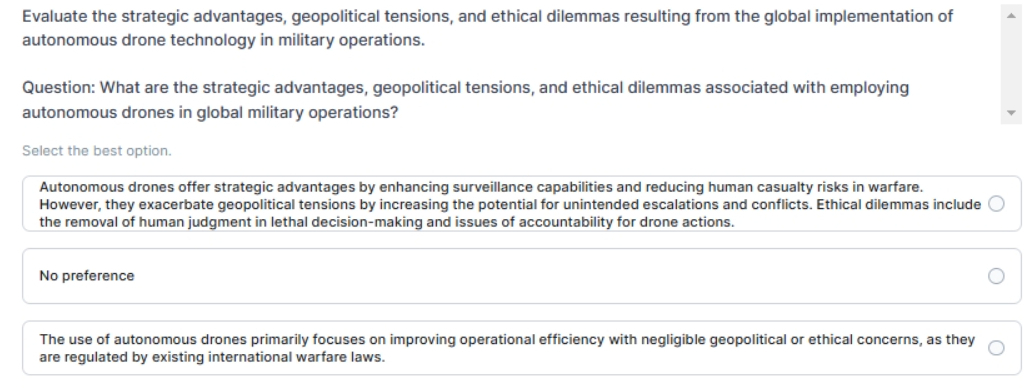Click the line "Autonomous drones offer strategic advantages"

(481, 187)
